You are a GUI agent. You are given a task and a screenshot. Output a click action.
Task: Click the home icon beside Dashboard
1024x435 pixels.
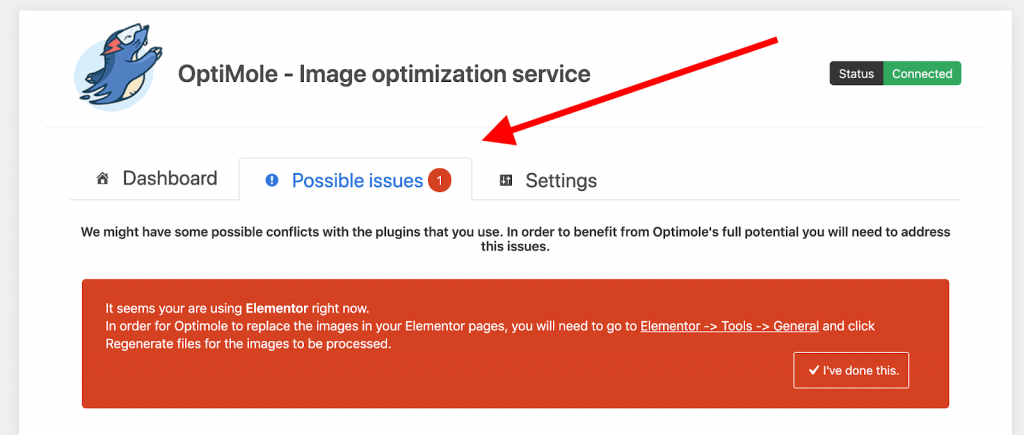click(x=102, y=179)
